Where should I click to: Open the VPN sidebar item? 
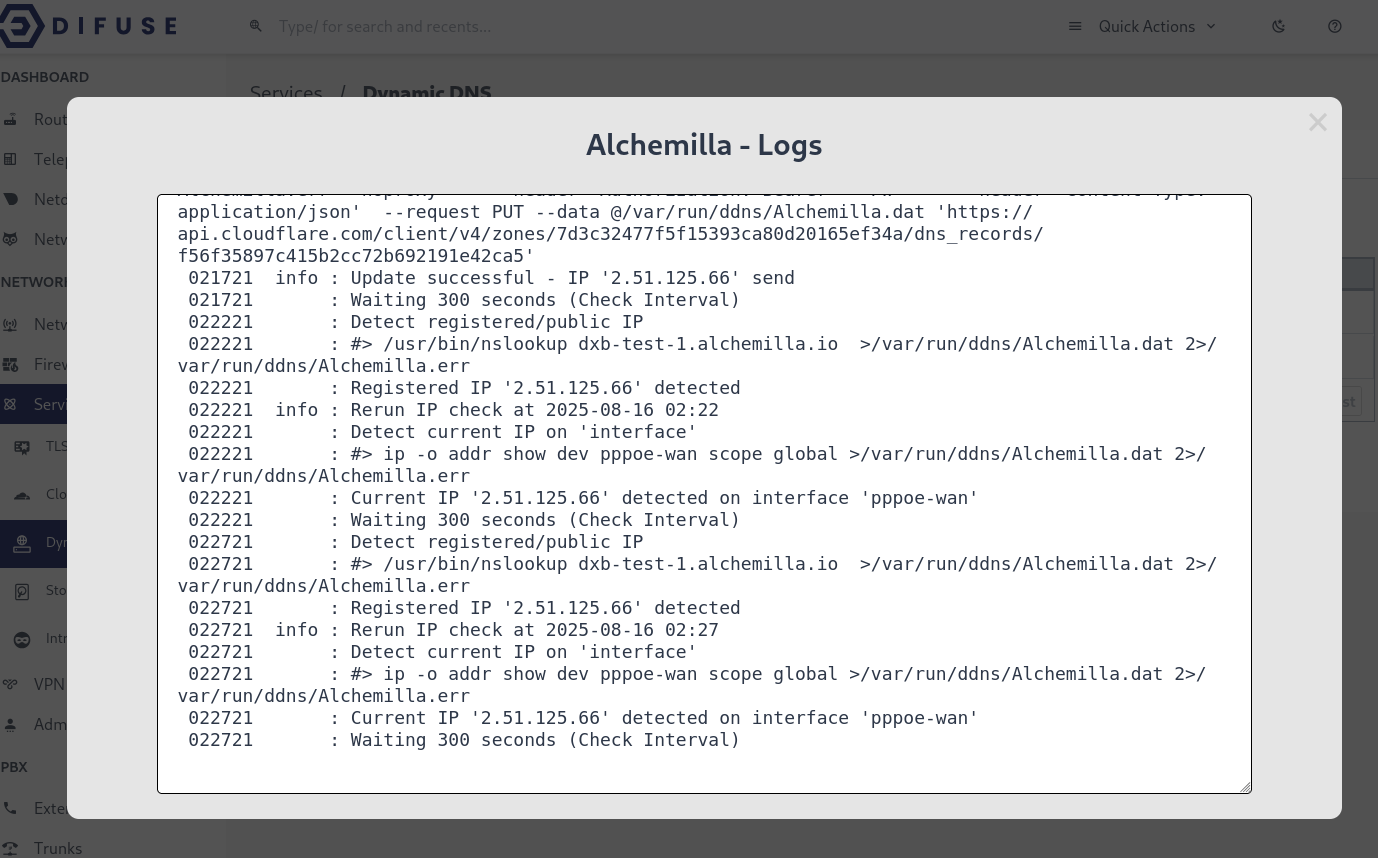pyautogui.click(x=33, y=684)
